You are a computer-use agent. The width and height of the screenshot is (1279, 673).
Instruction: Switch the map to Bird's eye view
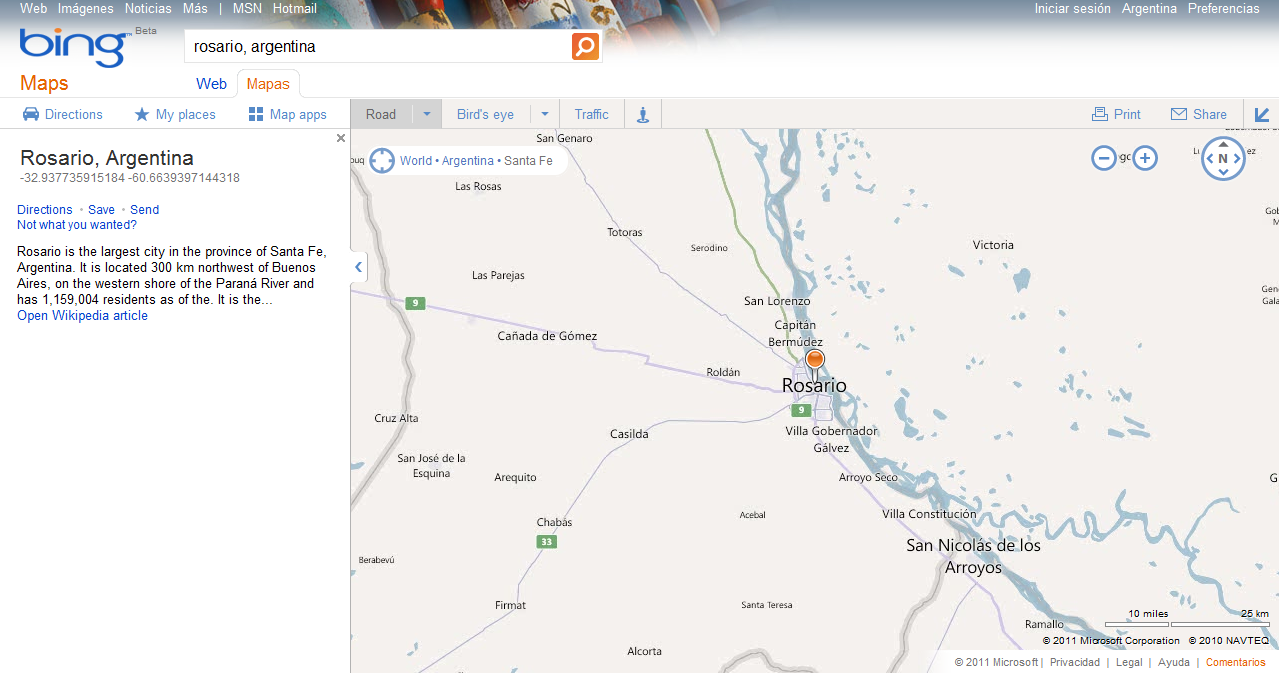[485, 113]
